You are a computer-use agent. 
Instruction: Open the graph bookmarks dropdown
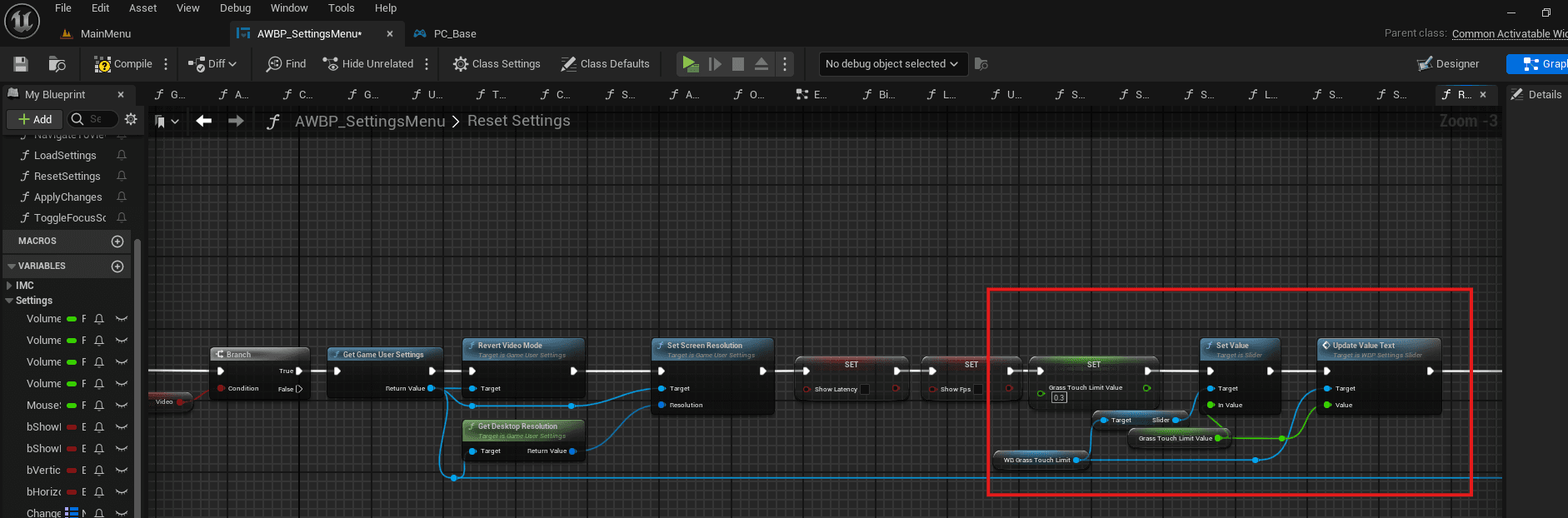coord(167,122)
